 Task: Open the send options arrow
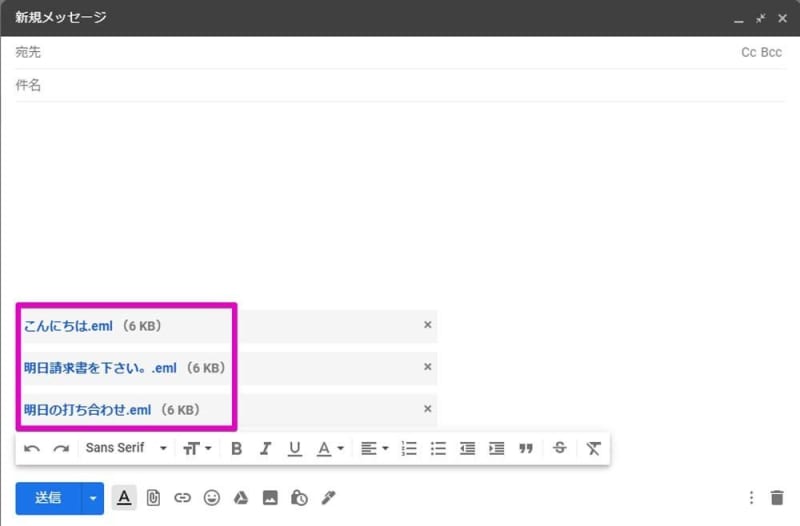93,498
